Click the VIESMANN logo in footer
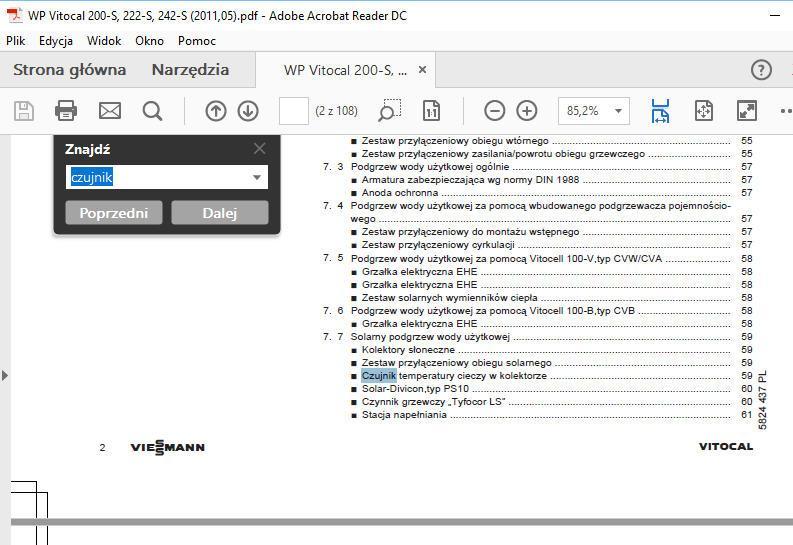Viewport: 793px width, 545px height. pyautogui.click(x=168, y=447)
